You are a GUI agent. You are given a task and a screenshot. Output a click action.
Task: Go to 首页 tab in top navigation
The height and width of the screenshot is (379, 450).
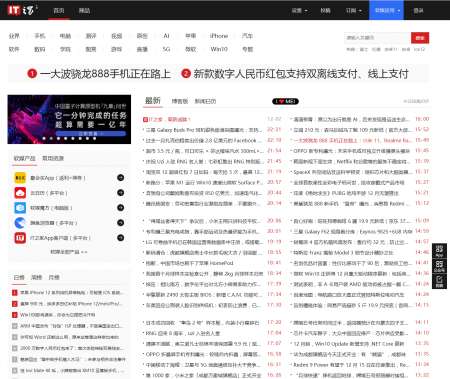pyautogui.click(x=59, y=10)
